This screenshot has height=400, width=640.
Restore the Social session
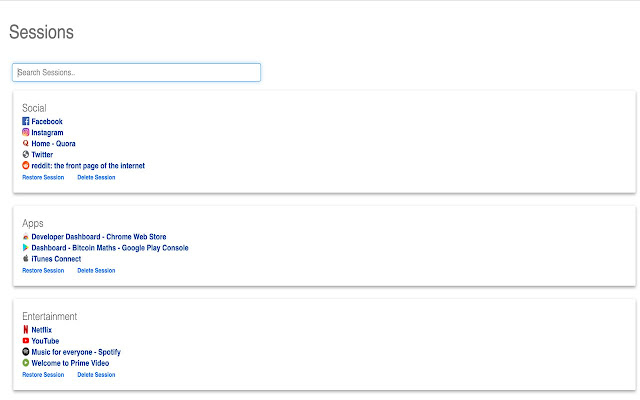pyautogui.click(x=43, y=177)
